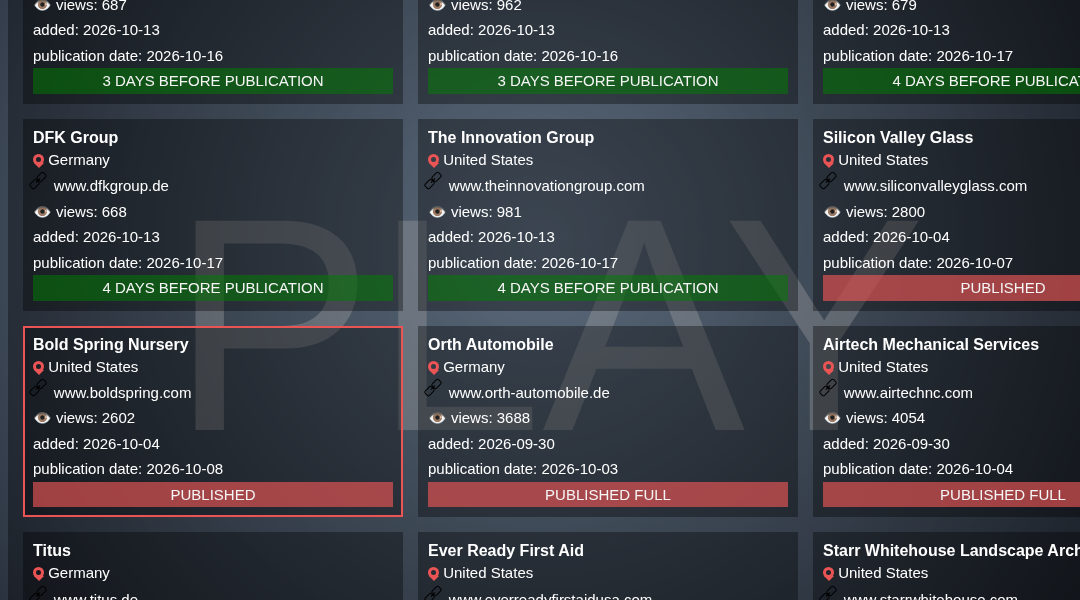1080x600 pixels.
Task: Click the eye icon beside views: 962
Action: [437, 6]
